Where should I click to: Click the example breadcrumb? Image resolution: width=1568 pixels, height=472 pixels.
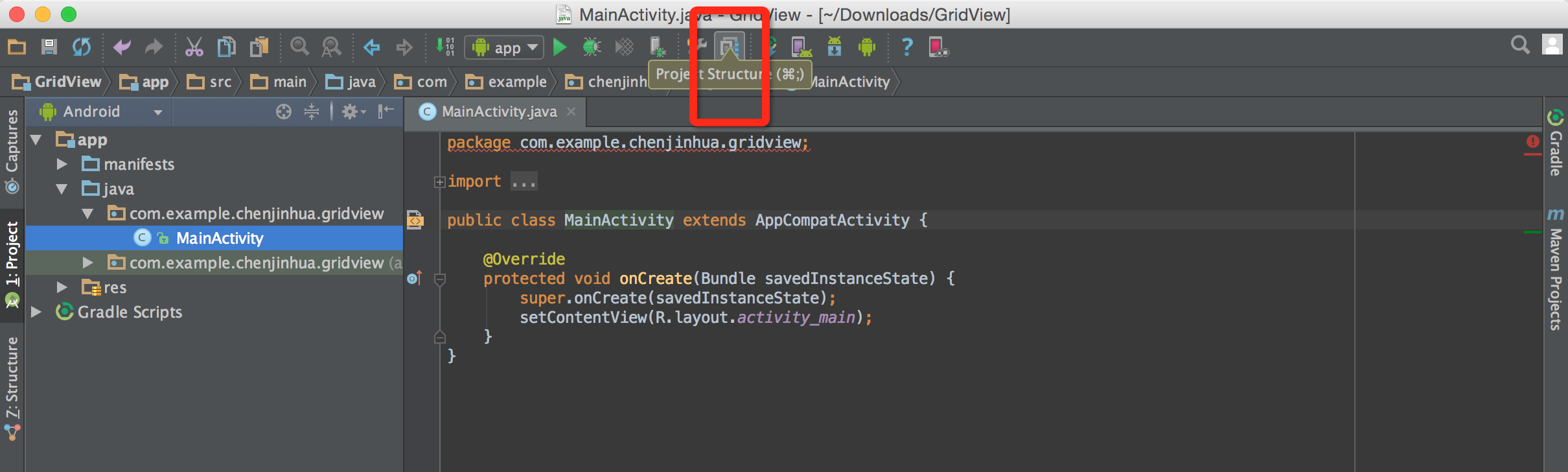click(x=507, y=82)
